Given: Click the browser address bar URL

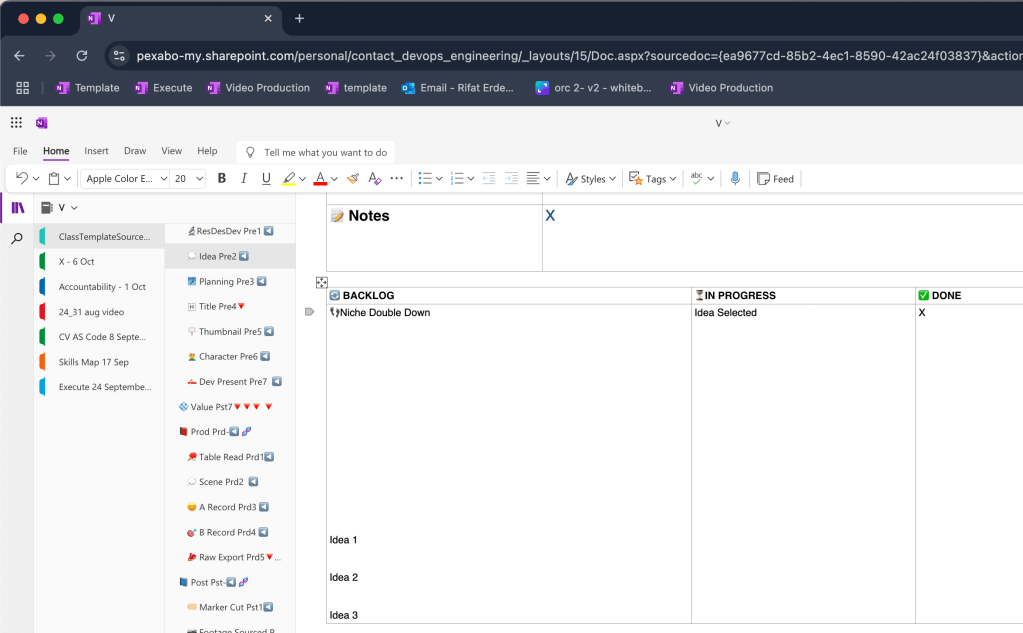Looking at the screenshot, I should pos(578,56).
